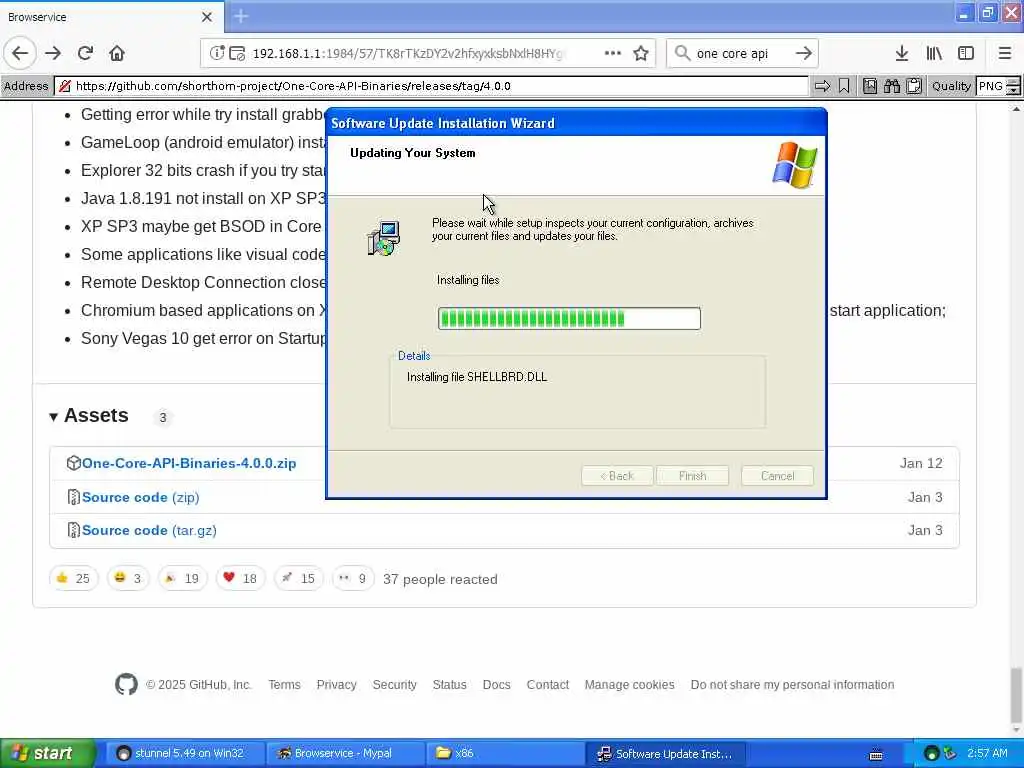This screenshot has height=768, width=1024.
Task: Click the search magnifier icon
Action: click(x=682, y=53)
